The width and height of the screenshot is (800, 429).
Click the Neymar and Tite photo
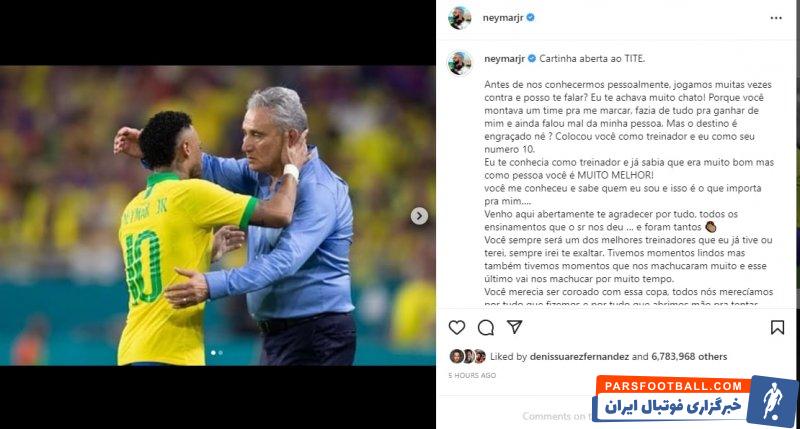pos(218,215)
